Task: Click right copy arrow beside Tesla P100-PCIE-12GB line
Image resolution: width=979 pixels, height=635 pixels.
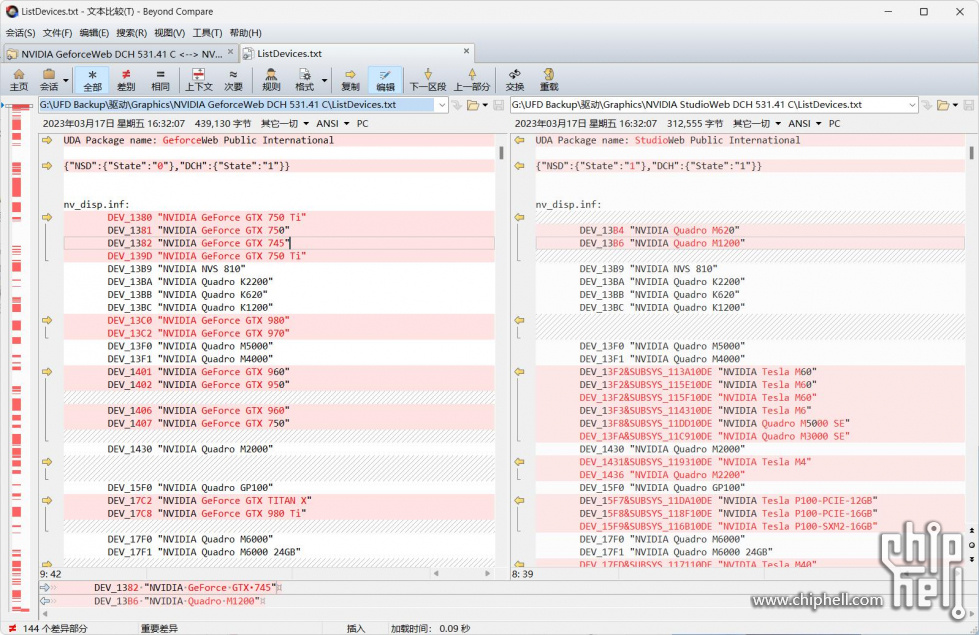Action: pos(519,501)
